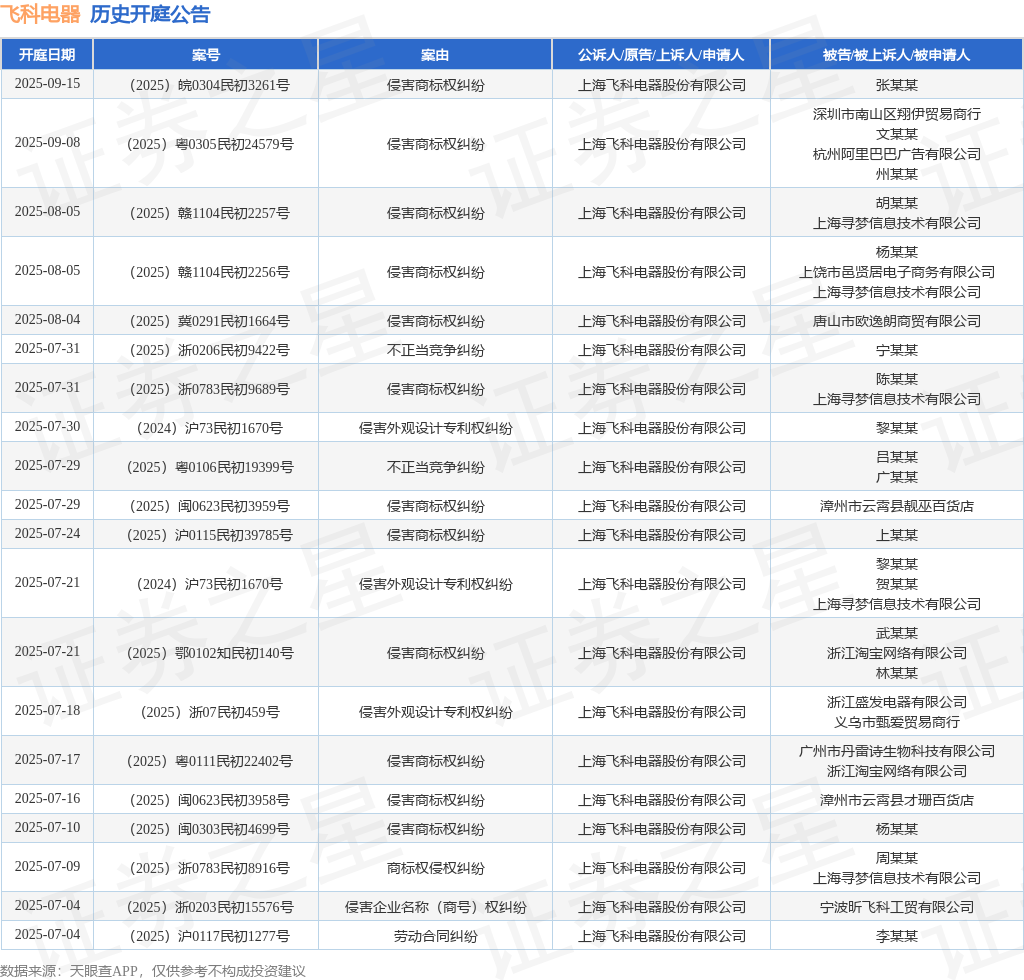Click the 案由 column header

(x=435, y=55)
